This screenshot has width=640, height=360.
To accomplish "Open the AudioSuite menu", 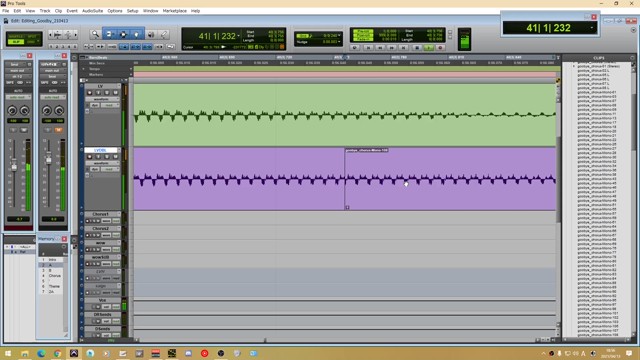I will pos(93,11).
